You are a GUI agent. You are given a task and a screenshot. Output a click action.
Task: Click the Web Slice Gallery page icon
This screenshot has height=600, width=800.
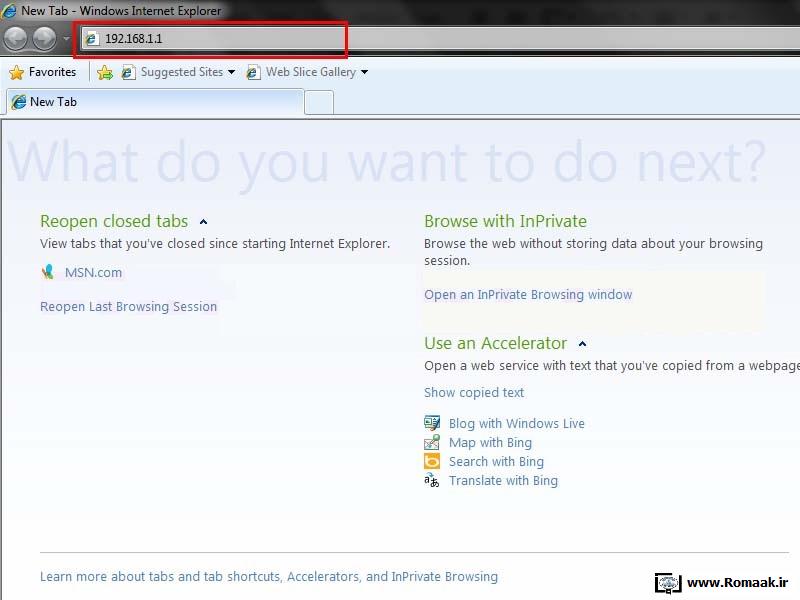coord(253,72)
